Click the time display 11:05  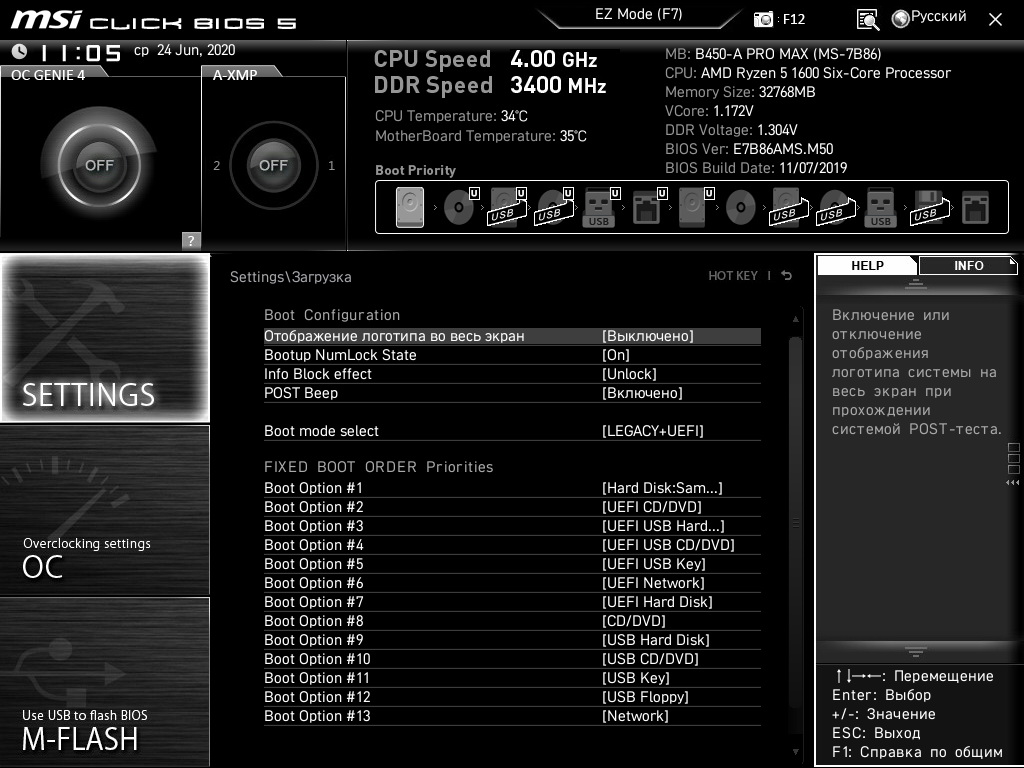80,52
